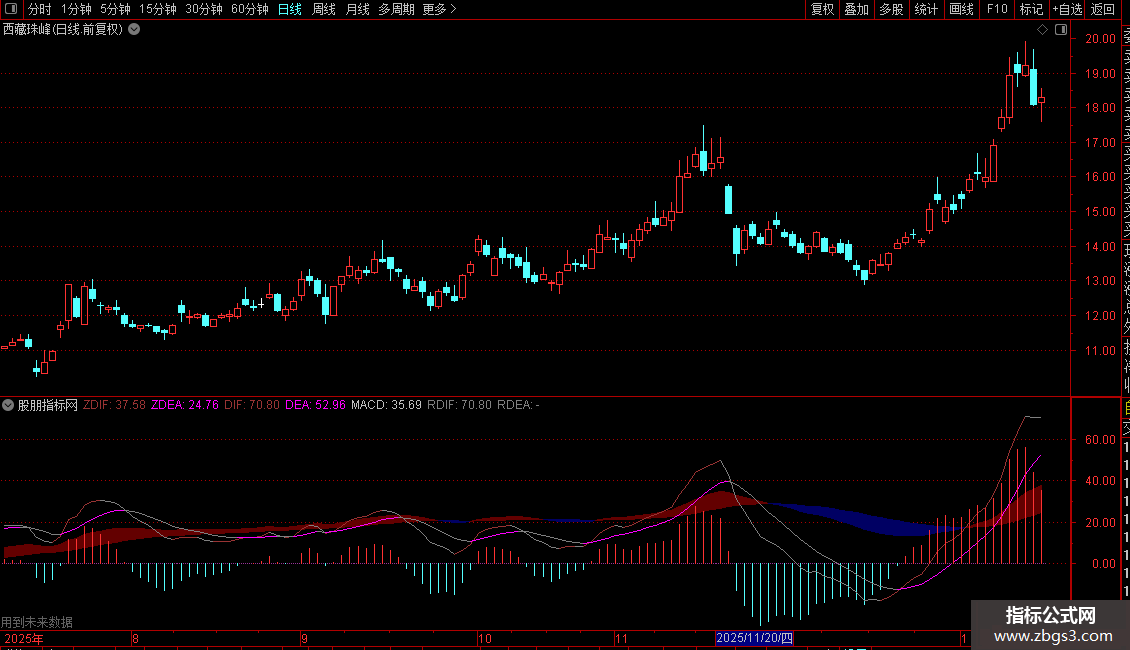
Task: Click the 2025/11/20 date marker on timeline
Action: (x=755, y=638)
